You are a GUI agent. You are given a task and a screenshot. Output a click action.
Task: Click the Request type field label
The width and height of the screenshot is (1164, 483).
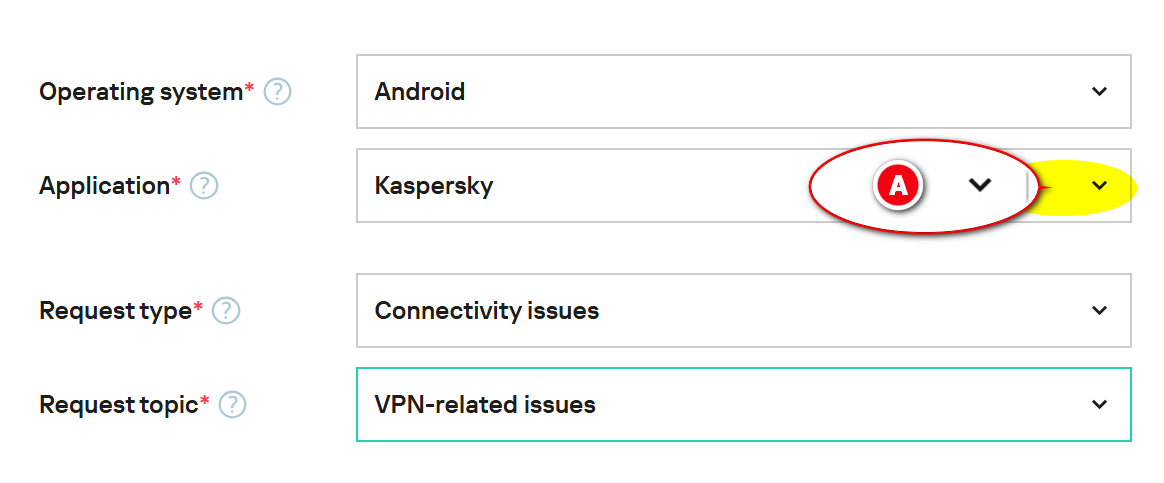pos(115,310)
